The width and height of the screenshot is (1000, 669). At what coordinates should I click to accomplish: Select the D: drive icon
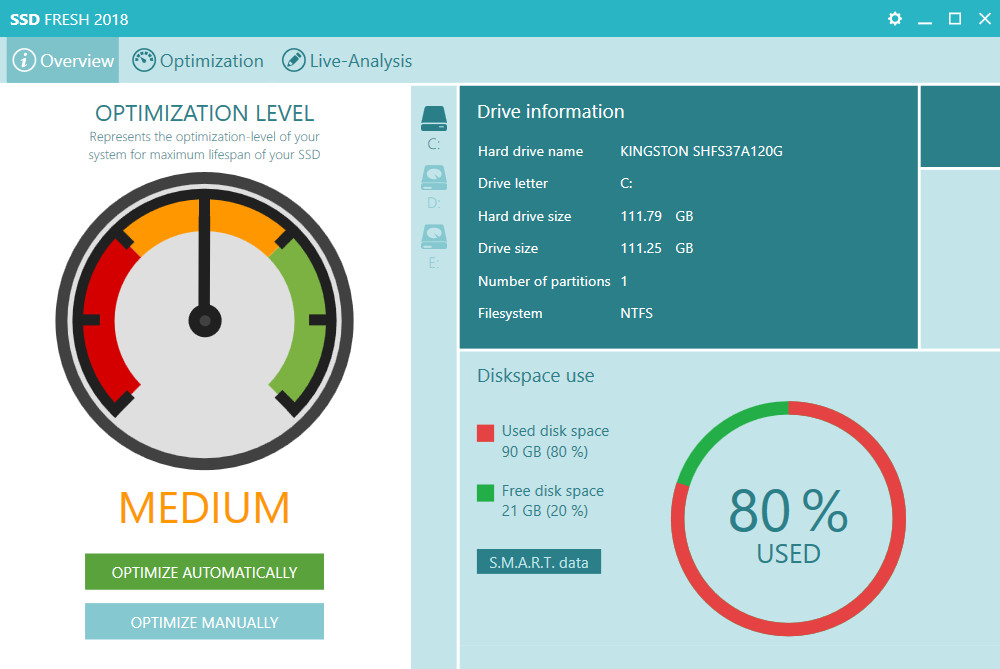[434, 179]
